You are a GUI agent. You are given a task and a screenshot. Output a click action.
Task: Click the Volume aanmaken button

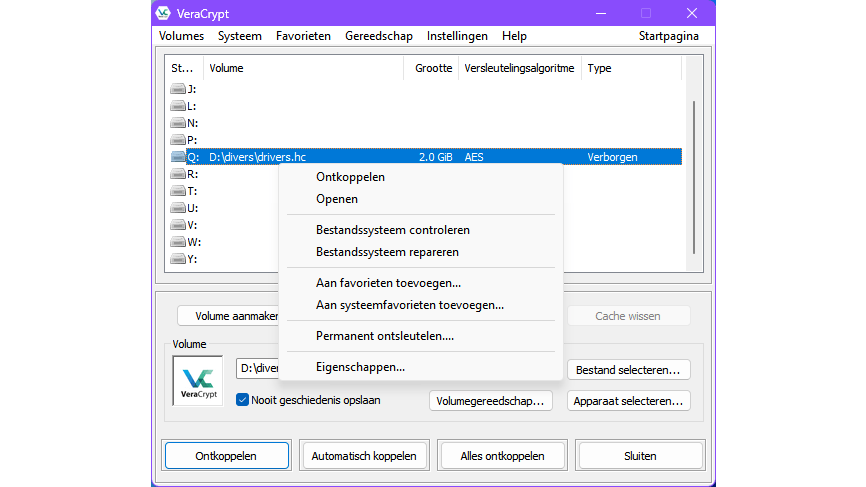(x=228, y=316)
